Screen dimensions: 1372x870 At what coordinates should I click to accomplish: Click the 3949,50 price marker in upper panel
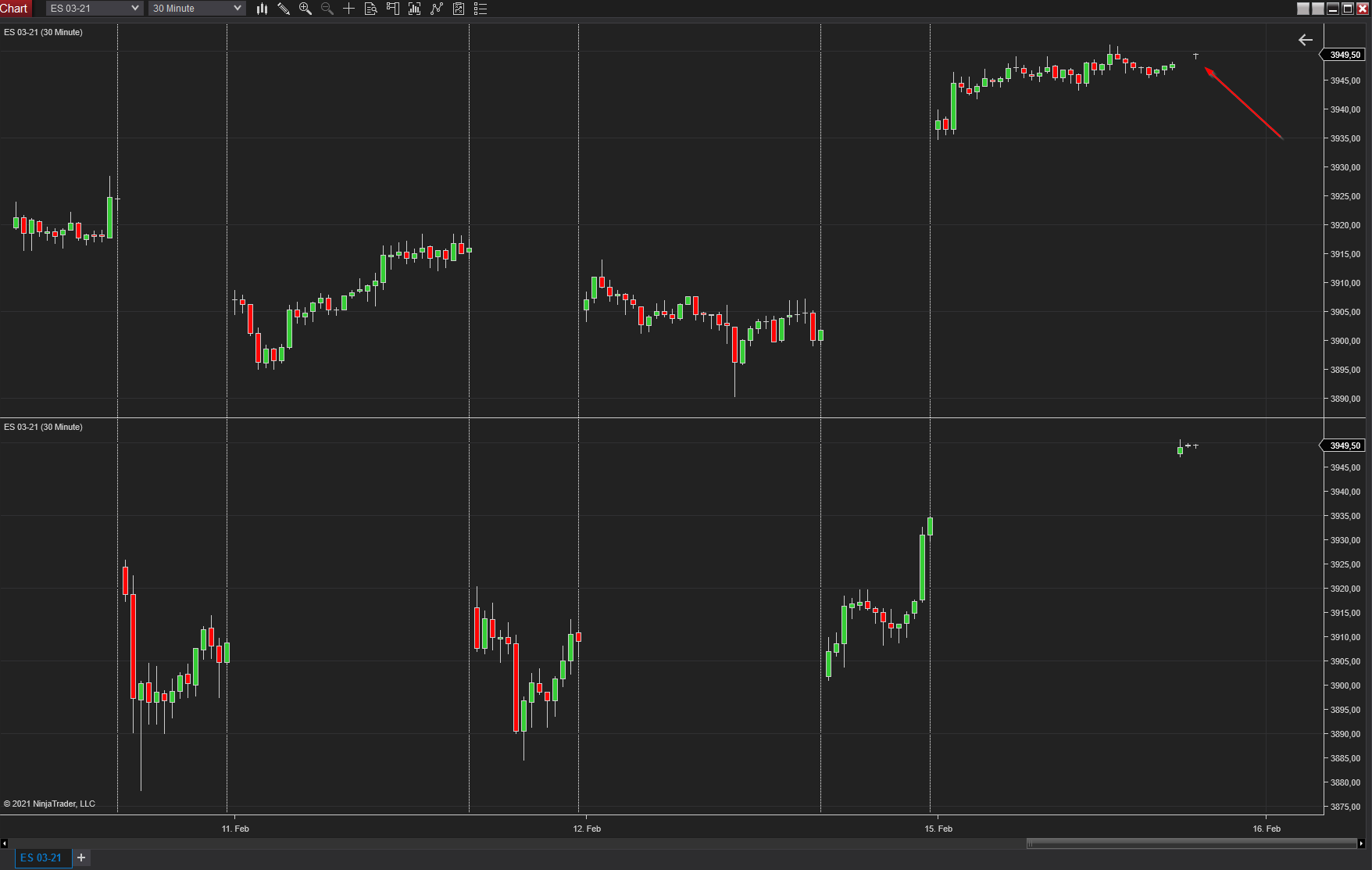coord(1345,55)
